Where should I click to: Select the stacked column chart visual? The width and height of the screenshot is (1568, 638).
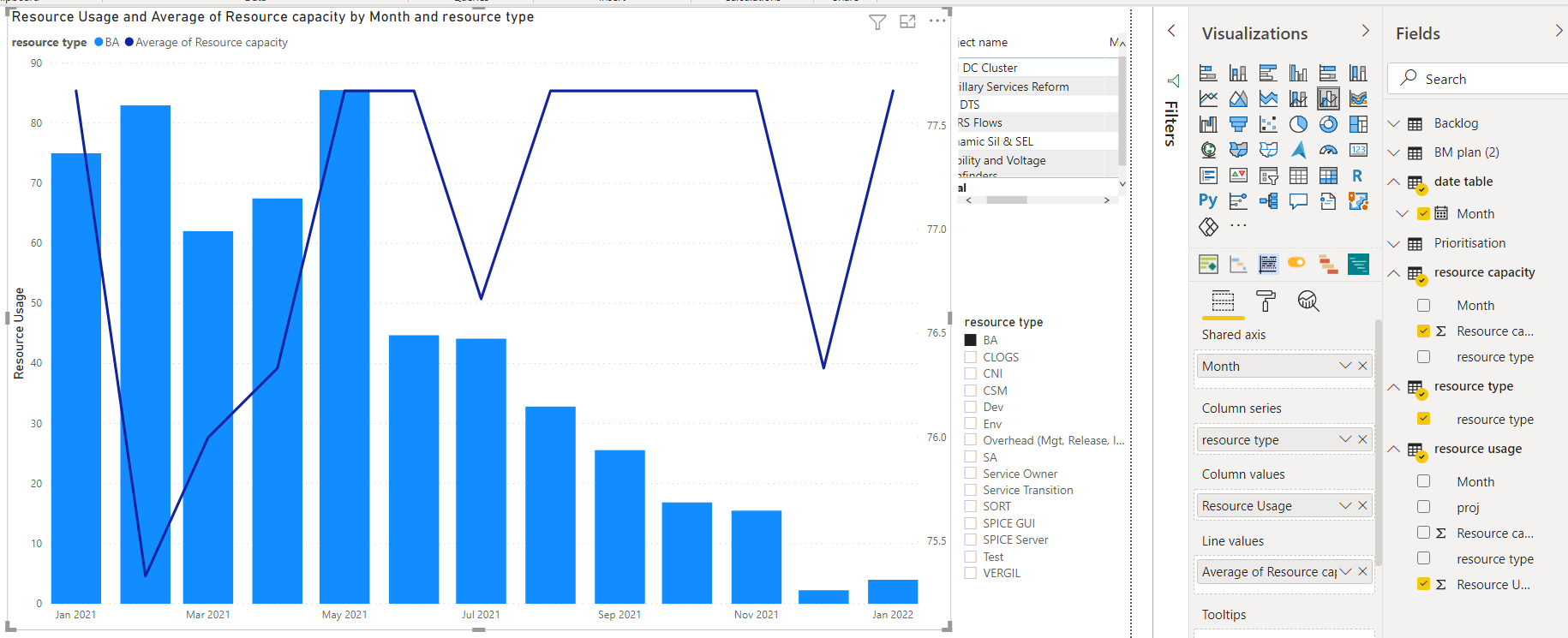click(x=1238, y=73)
